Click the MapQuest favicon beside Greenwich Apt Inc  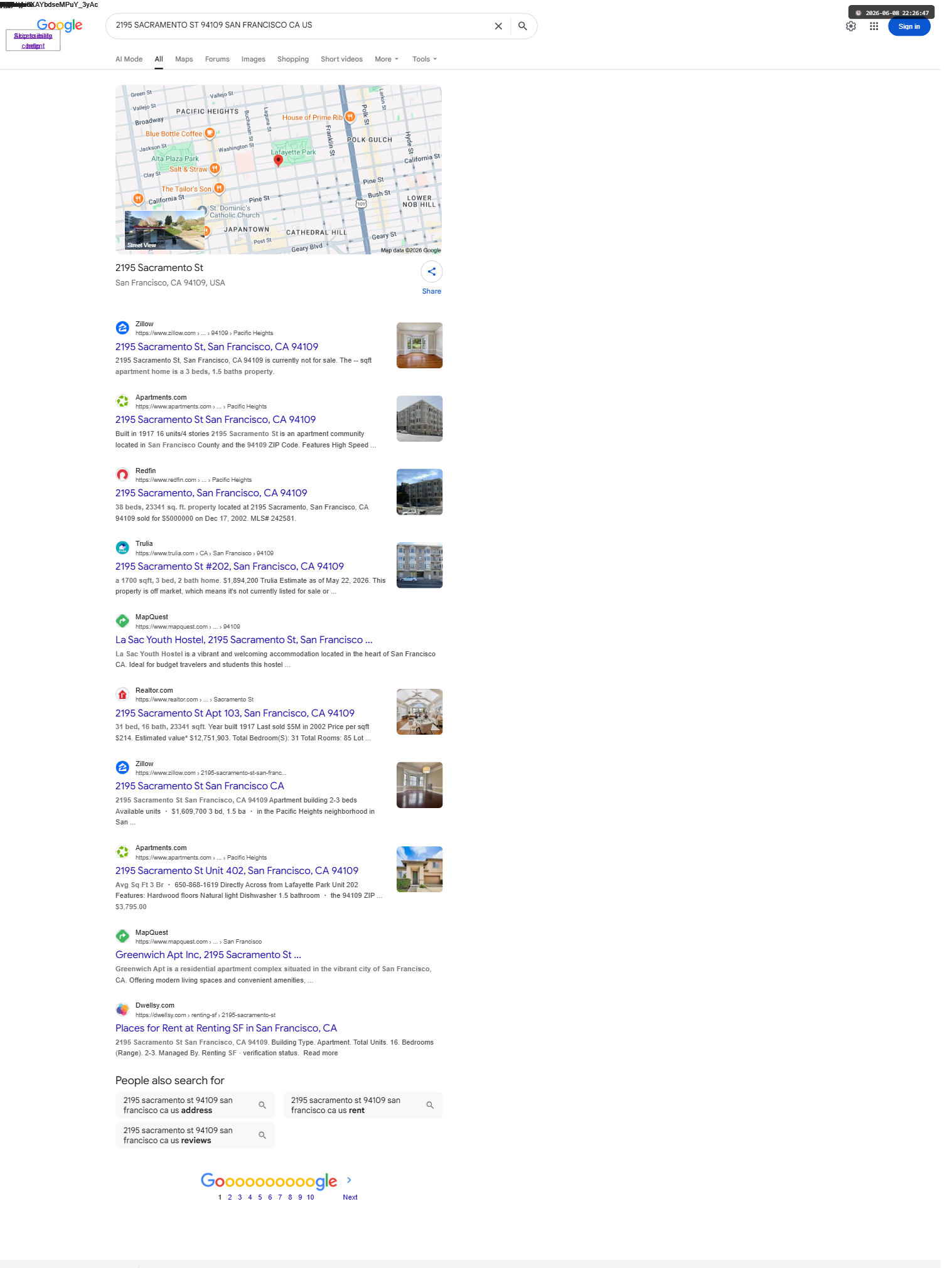[122, 936]
